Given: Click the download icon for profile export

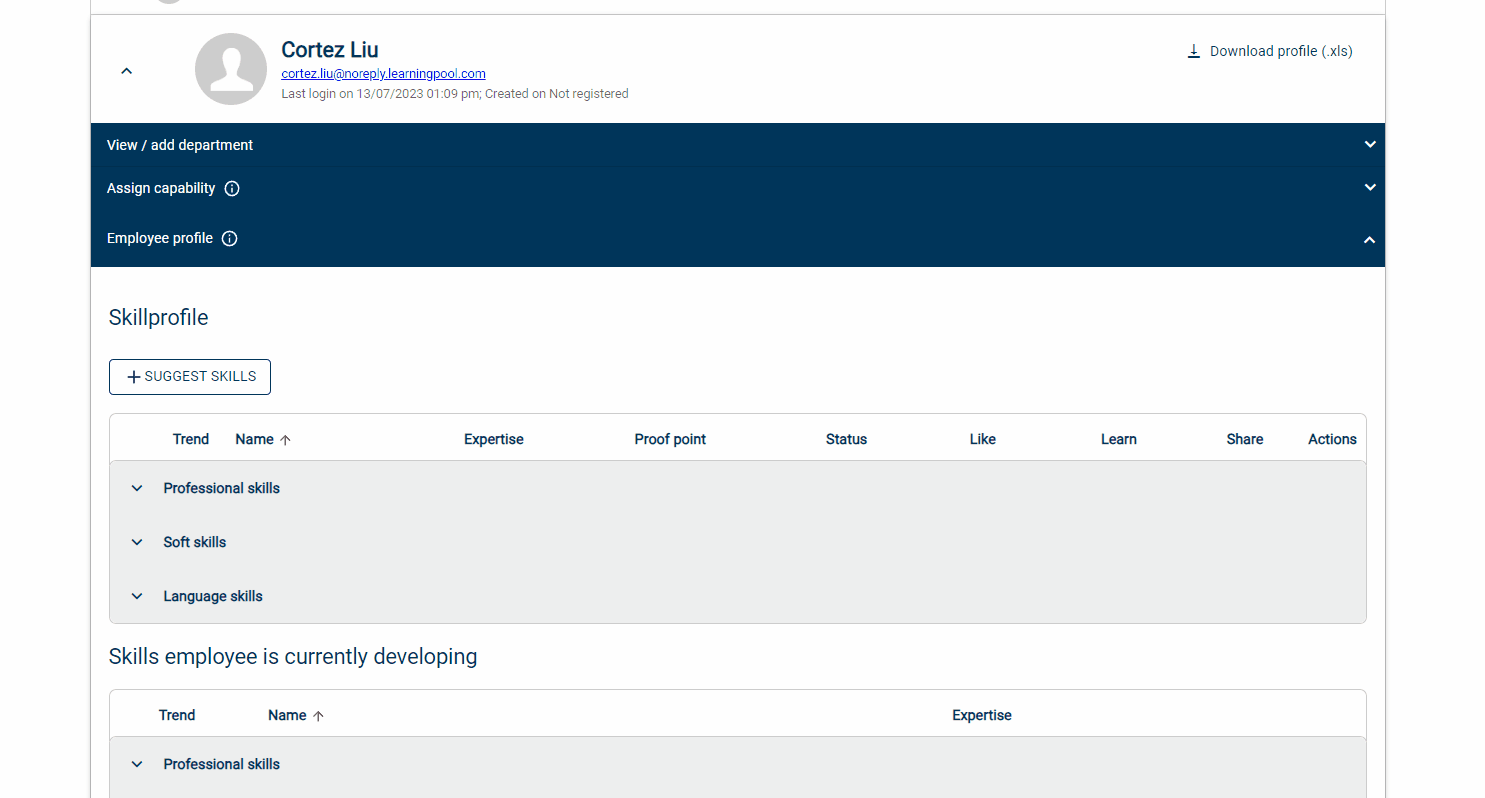Looking at the screenshot, I should (x=1193, y=51).
